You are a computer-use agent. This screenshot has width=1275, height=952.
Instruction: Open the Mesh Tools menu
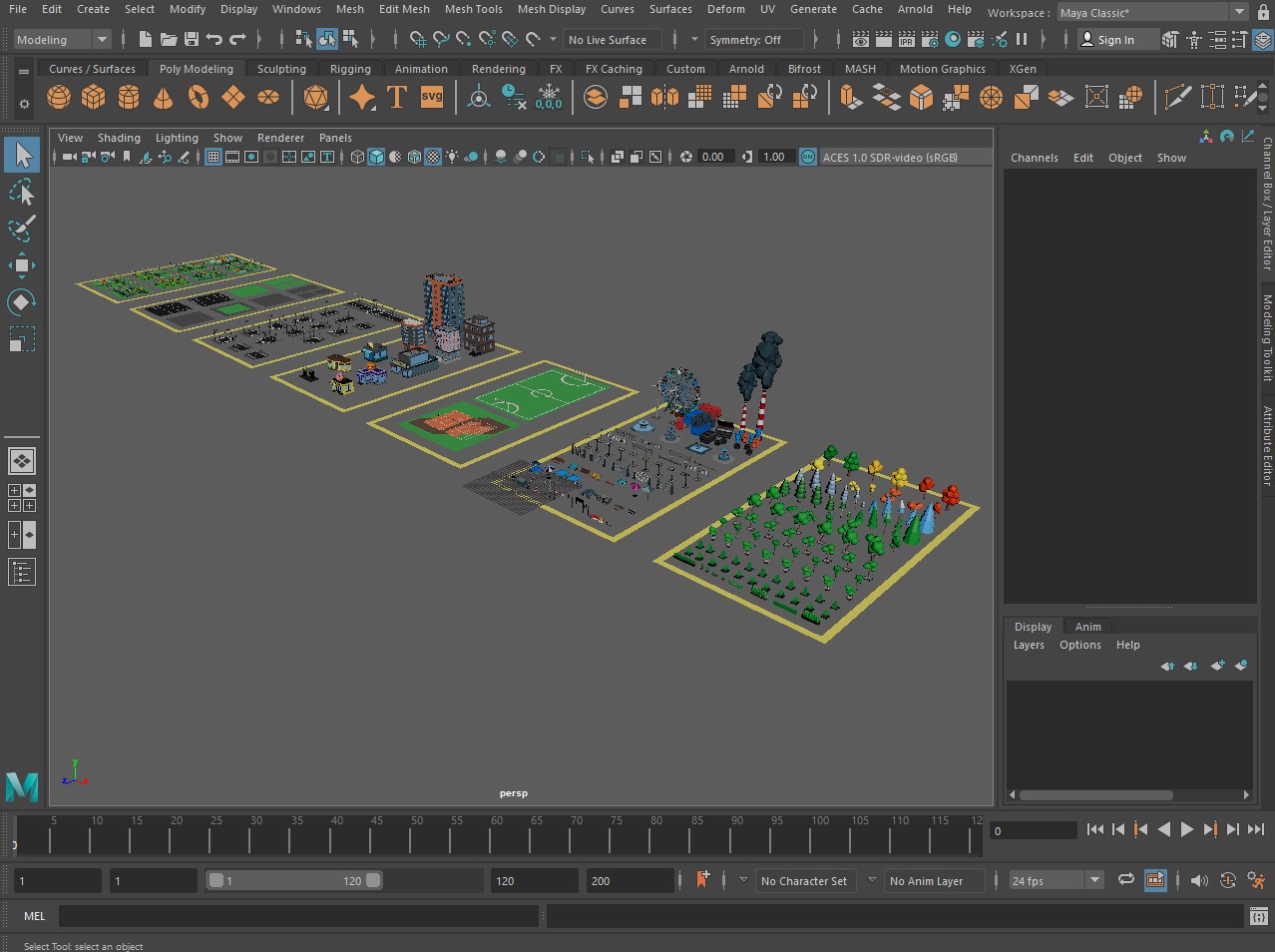tap(473, 9)
